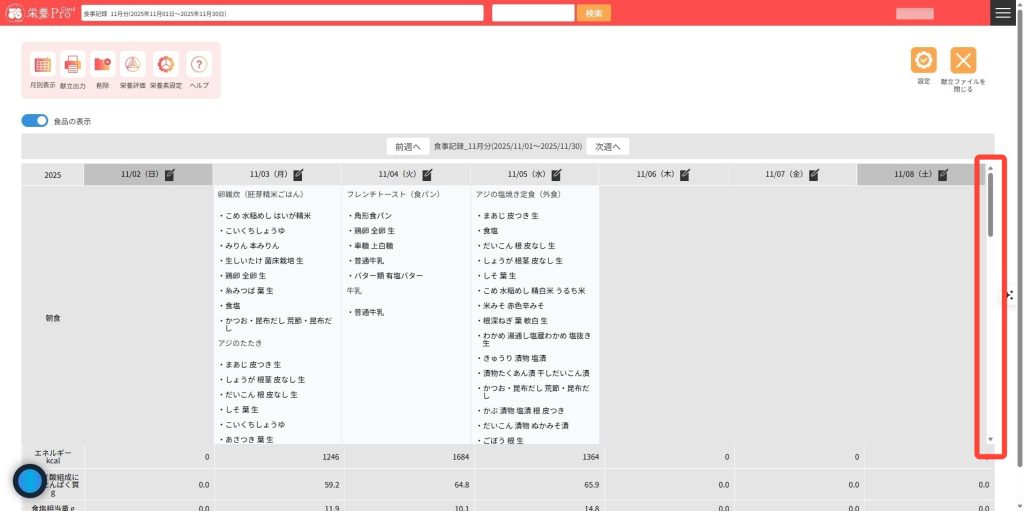Click the orange 設定 gear icon
The height and width of the screenshot is (511, 1024).
(923, 60)
